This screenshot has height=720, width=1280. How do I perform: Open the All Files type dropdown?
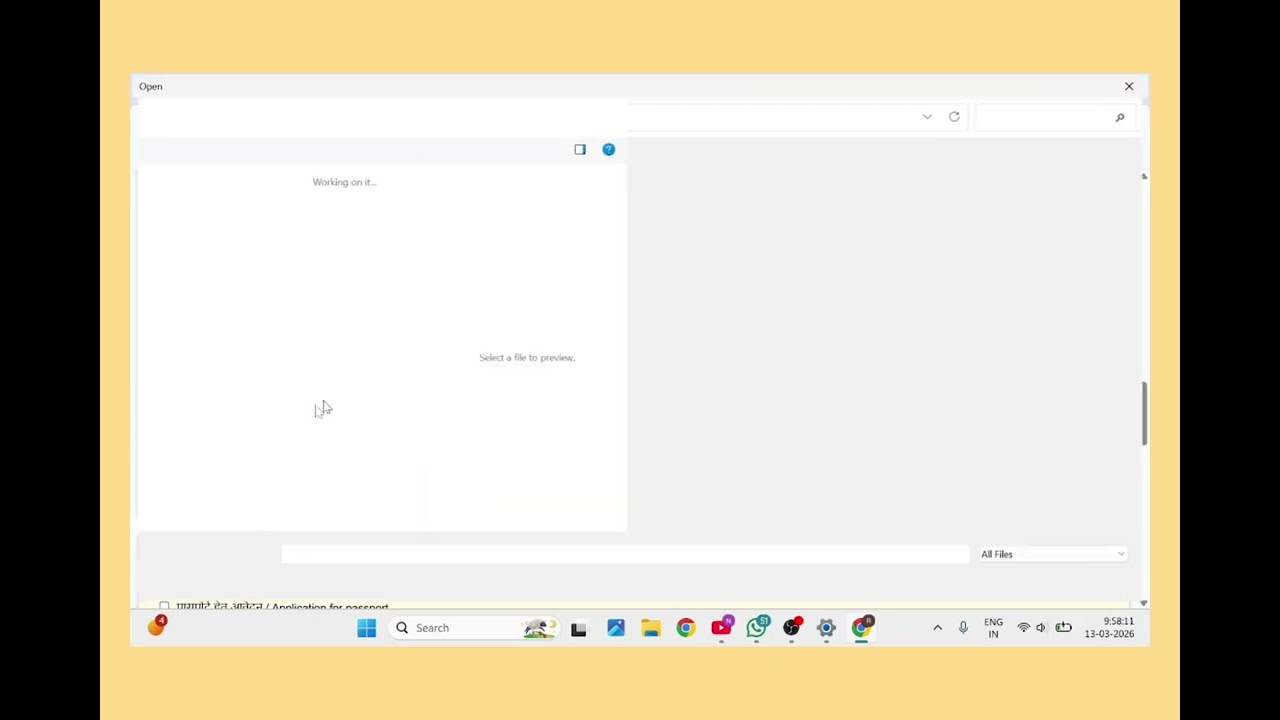1052,554
